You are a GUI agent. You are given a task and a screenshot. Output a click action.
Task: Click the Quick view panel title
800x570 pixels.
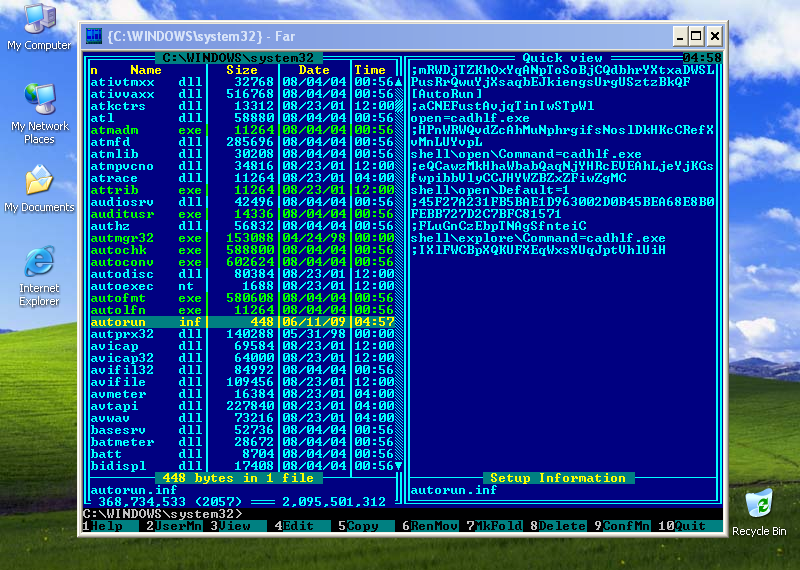click(562, 58)
